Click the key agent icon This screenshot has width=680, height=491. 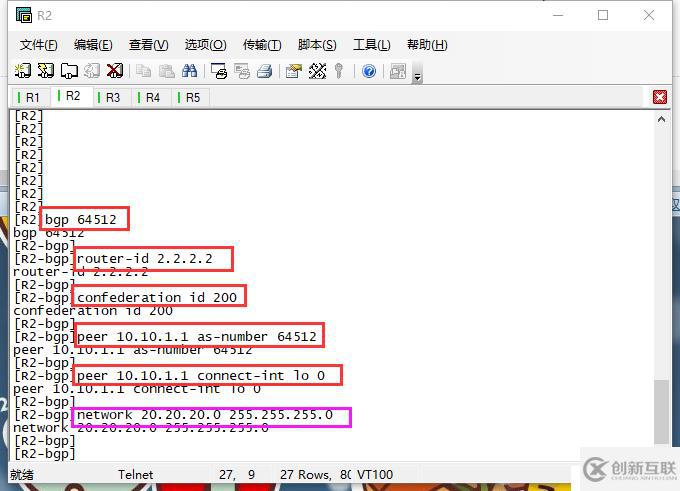(x=339, y=71)
